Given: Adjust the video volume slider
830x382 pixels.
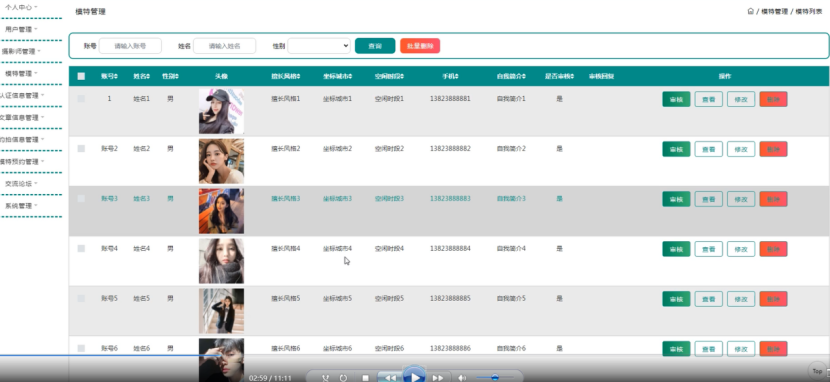Looking at the screenshot, I should (x=494, y=377).
